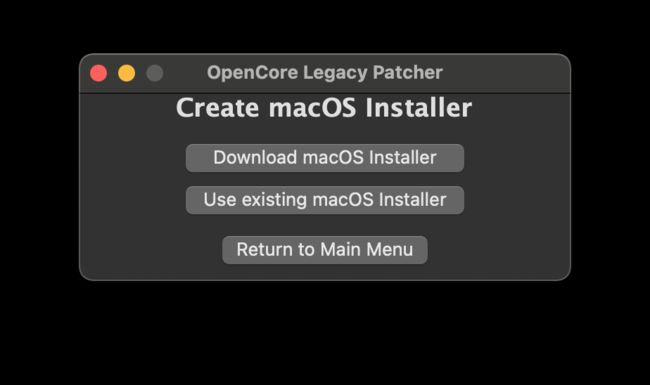
Task: Focus the window by clicking its title bar
Action: (x=506, y=73)
